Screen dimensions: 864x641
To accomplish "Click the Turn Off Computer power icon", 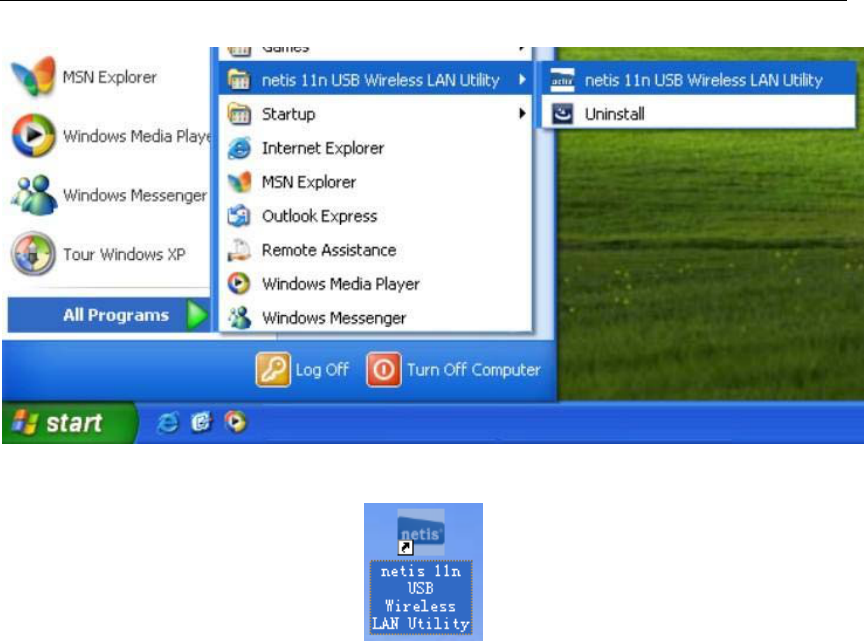I will click(384, 369).
